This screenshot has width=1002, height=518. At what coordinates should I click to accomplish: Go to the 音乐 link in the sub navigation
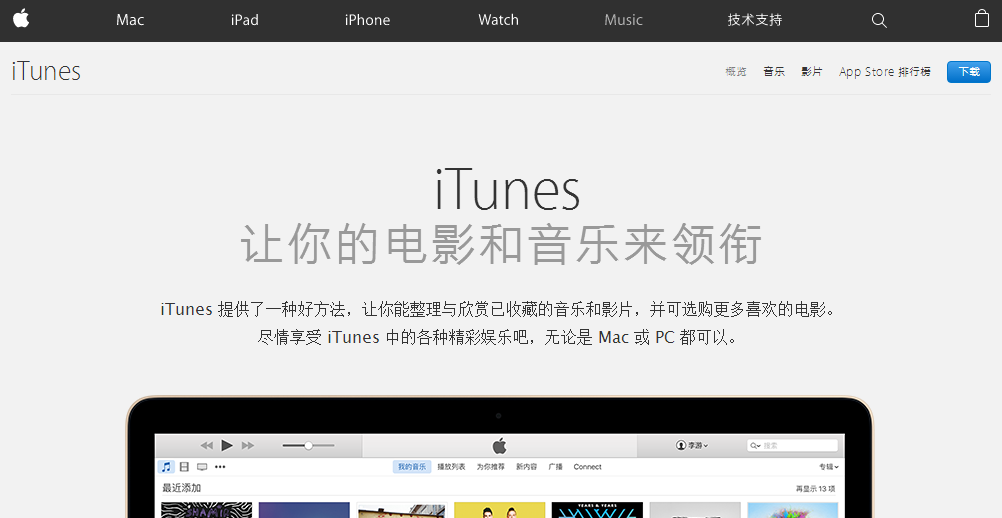pyautogui.click(x=774, y=72)
